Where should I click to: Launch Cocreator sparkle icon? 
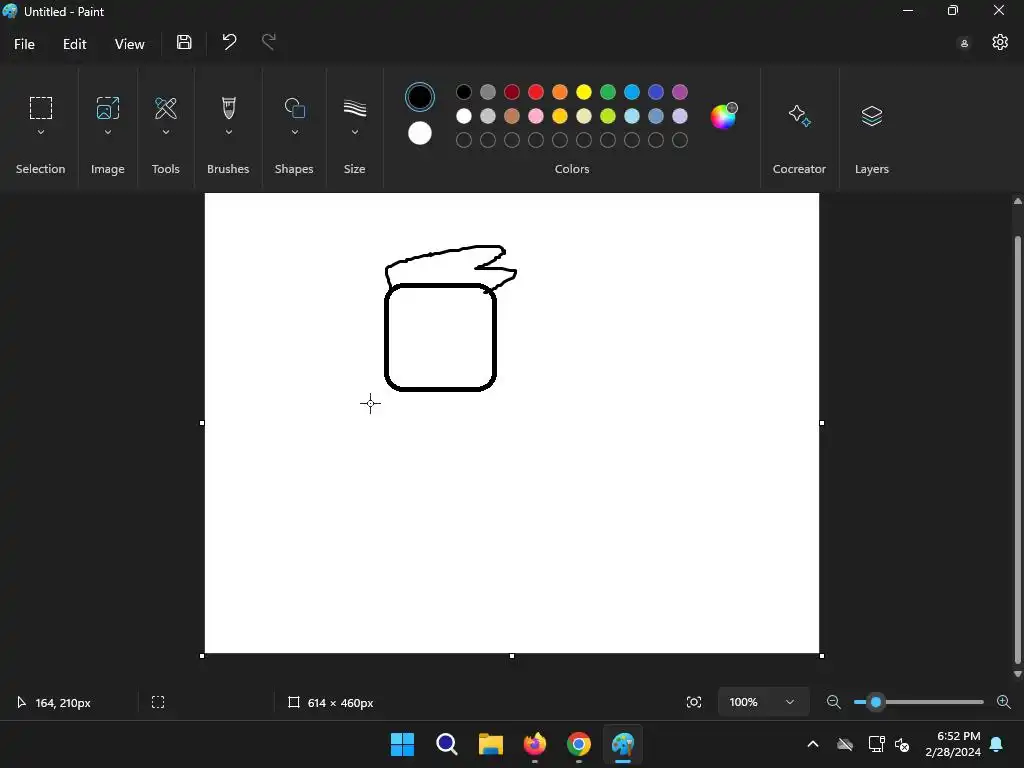(x=799, y=116)
